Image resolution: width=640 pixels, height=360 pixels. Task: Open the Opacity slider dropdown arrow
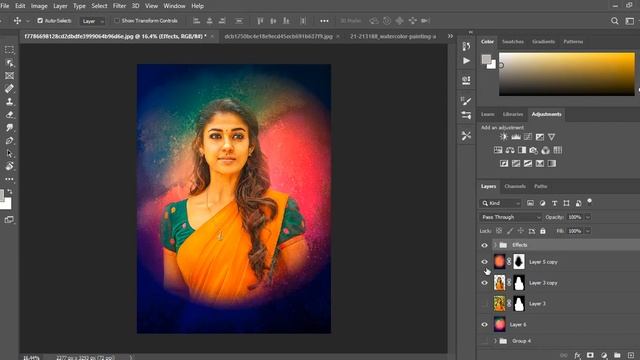[x=588, y=217]
